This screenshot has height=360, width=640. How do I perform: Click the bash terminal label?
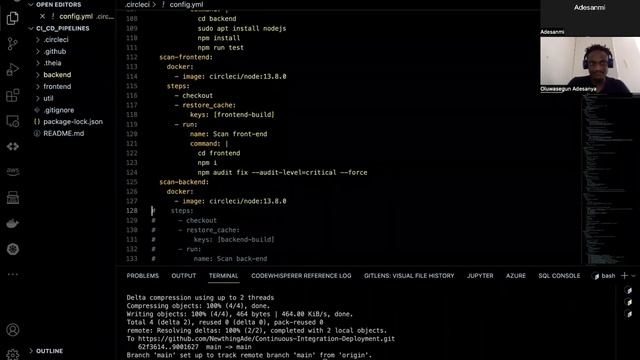[x=608, y=276]
